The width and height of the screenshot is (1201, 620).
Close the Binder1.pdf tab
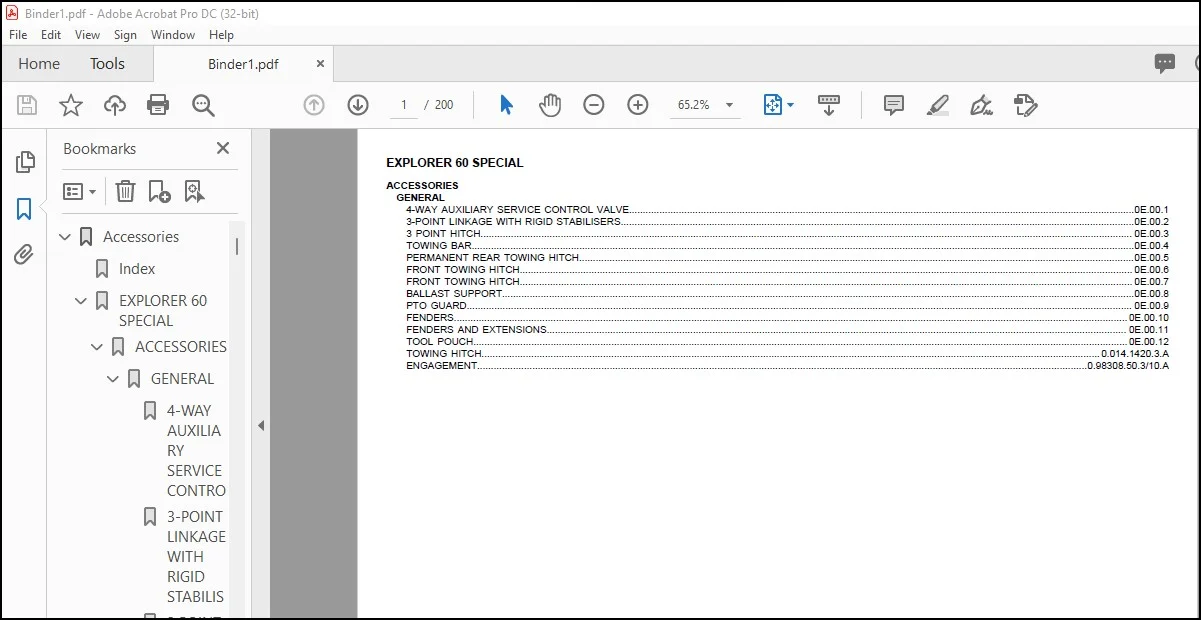pos(320,64)
